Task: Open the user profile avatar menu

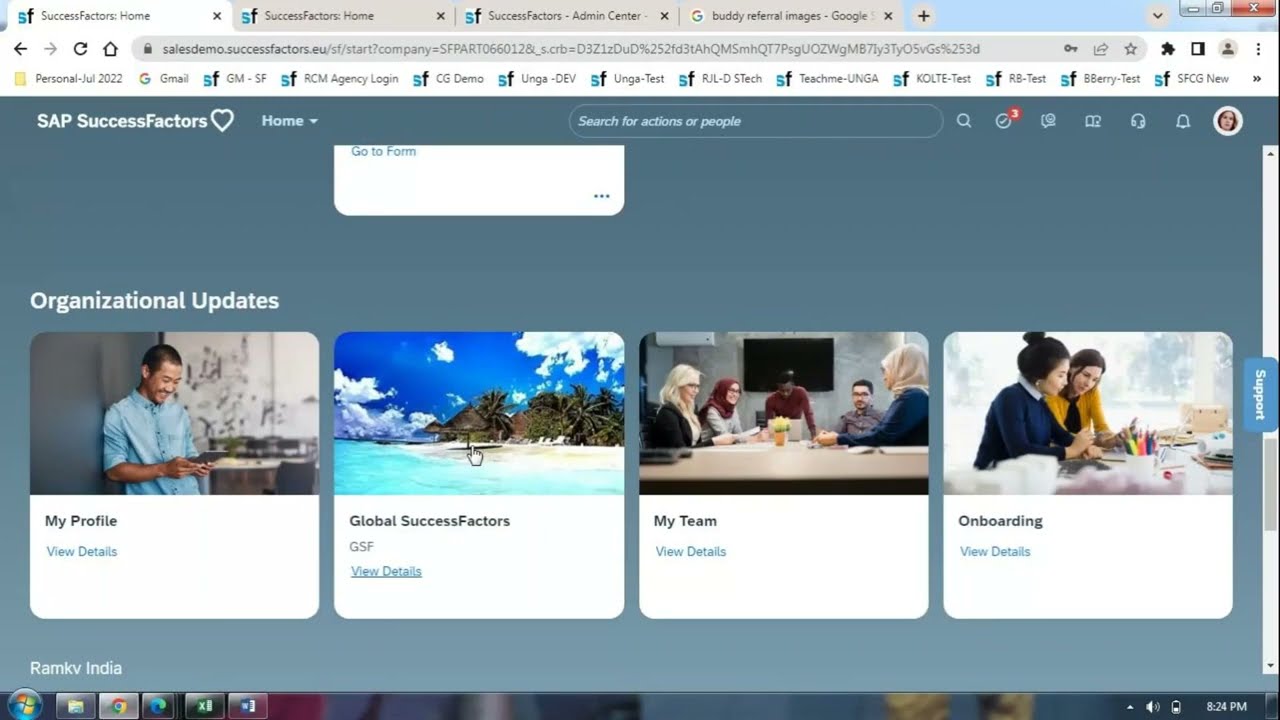Action: click(x=1228, y=121)
